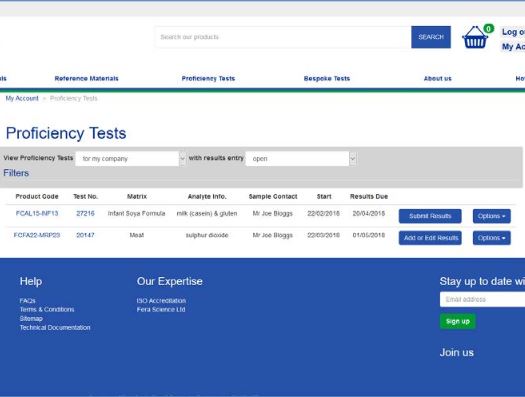The image size is (525, 397).
Task: Select the Meat matrix cell
Action: click(137, 235)
